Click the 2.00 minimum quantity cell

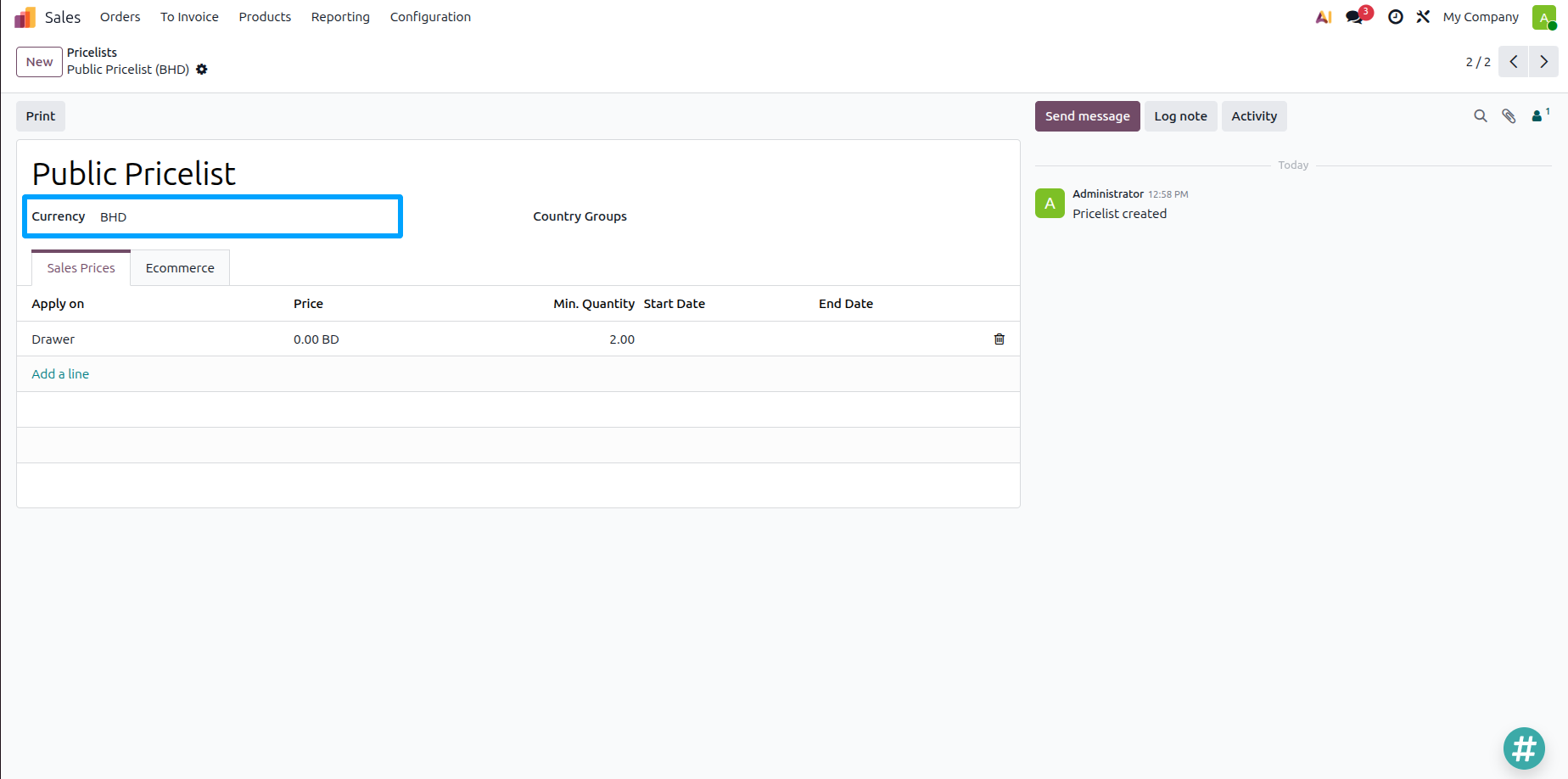tap(622, 339)
